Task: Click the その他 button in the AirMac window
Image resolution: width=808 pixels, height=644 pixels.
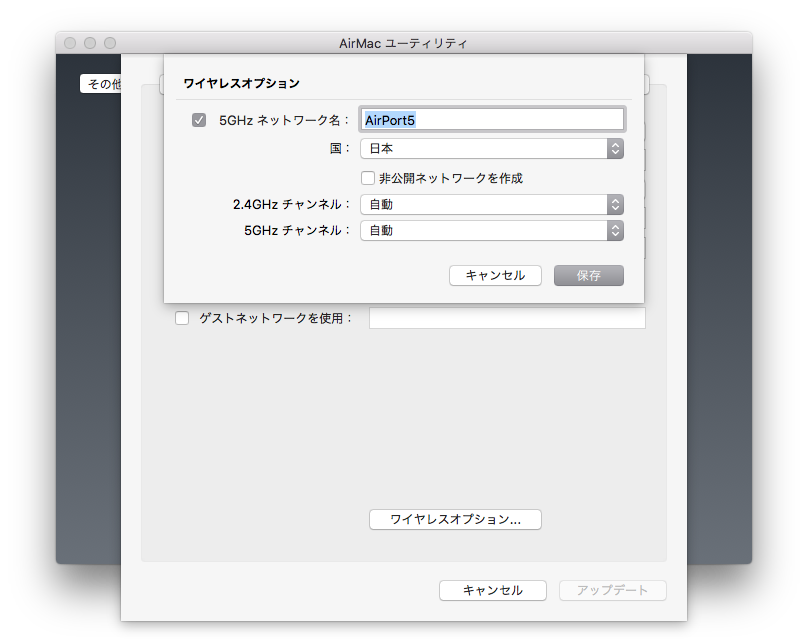Action: pos(101,83)
